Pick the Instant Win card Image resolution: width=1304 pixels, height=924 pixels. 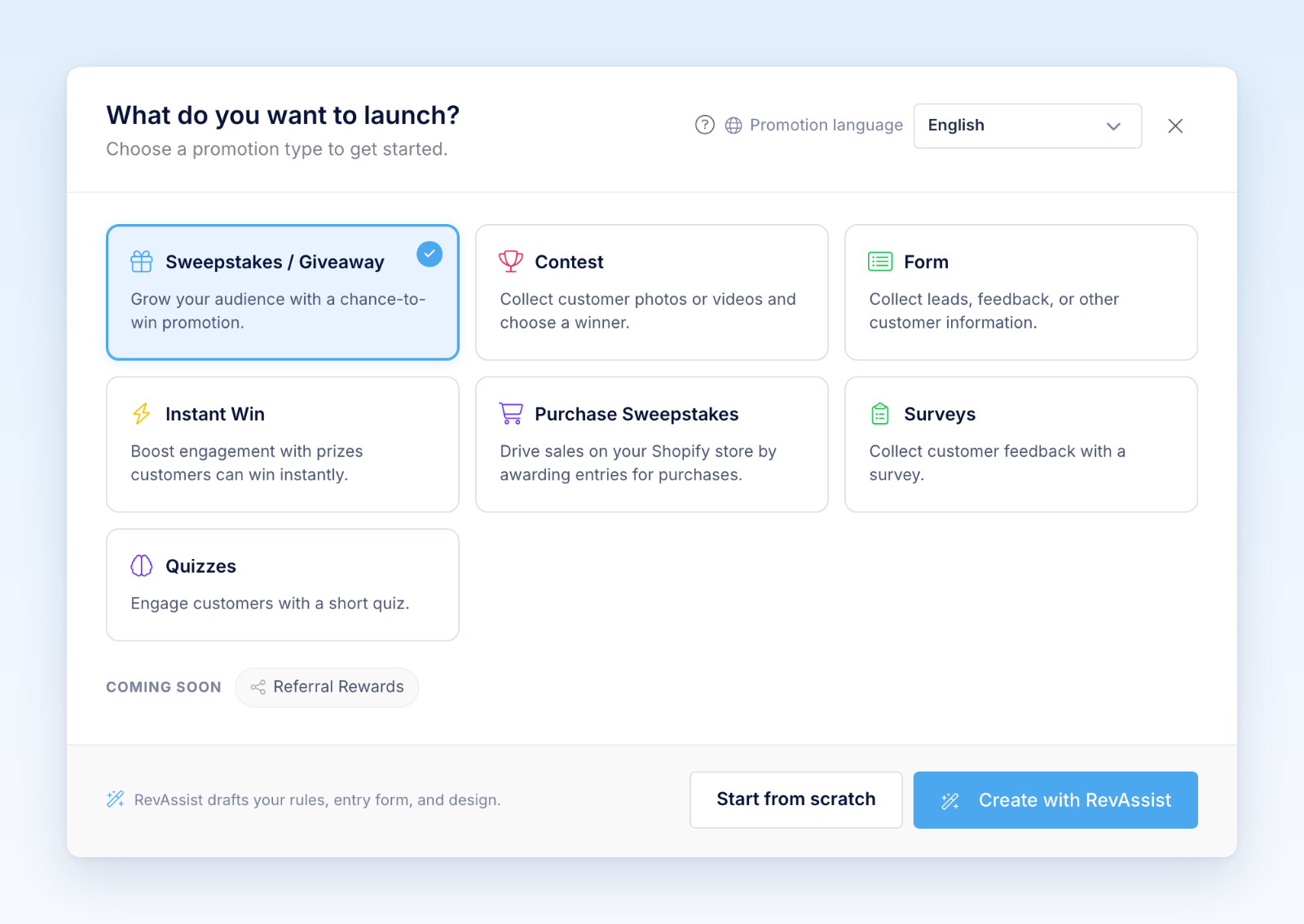pos(283,444)
